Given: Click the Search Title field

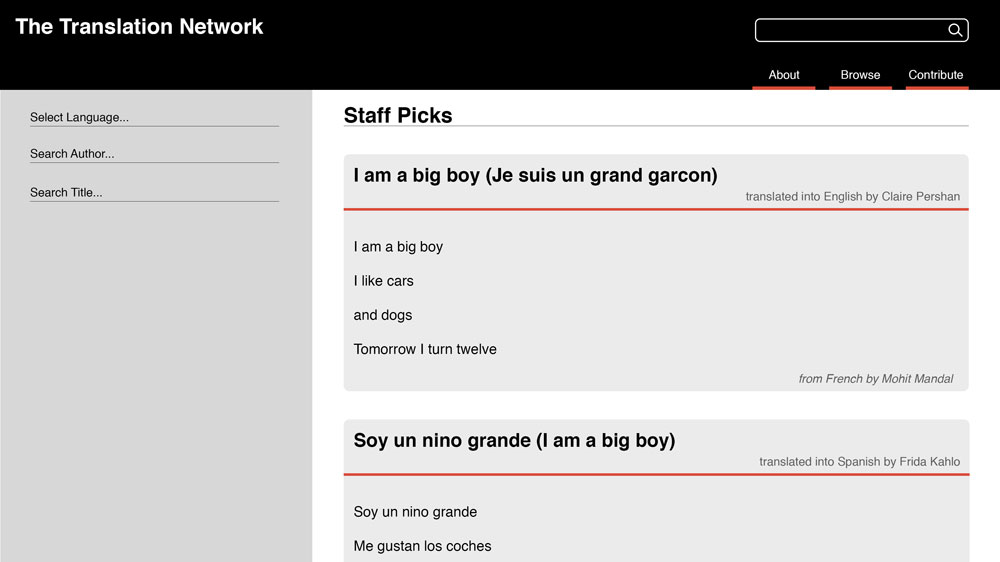Looking at the screenshot, I should (x=154, y=193).
